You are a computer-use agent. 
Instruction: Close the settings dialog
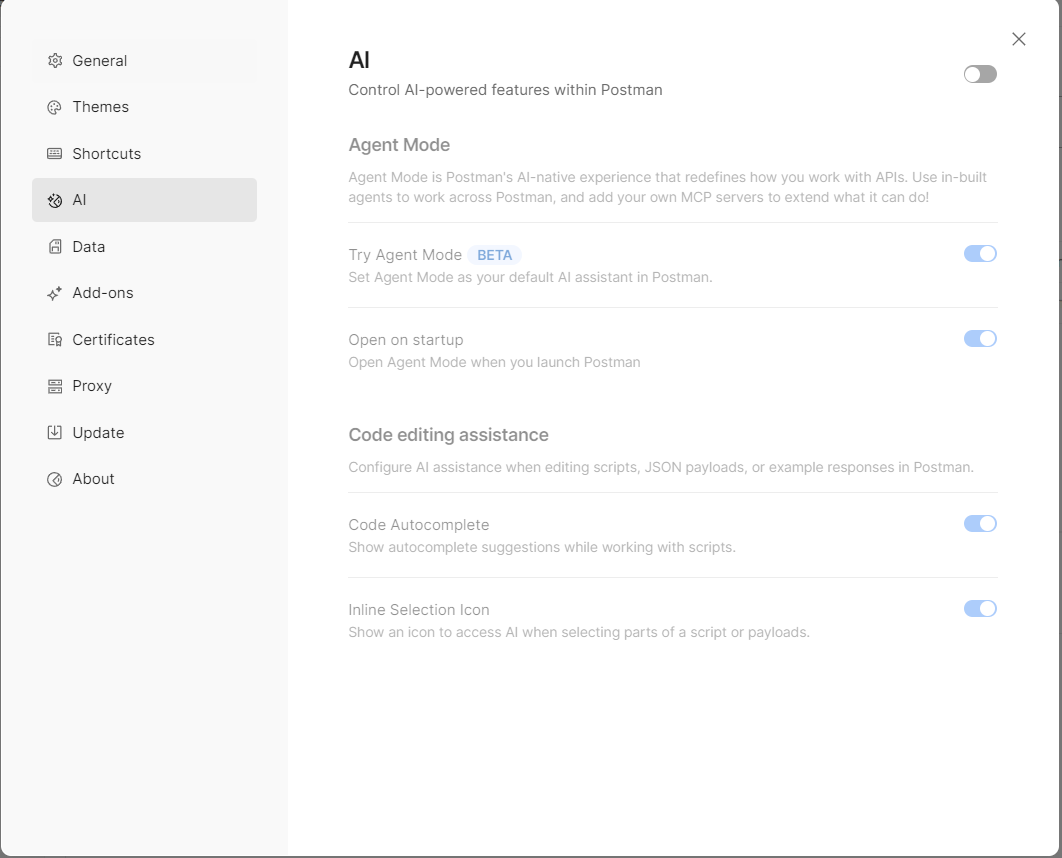(1018, 39)
